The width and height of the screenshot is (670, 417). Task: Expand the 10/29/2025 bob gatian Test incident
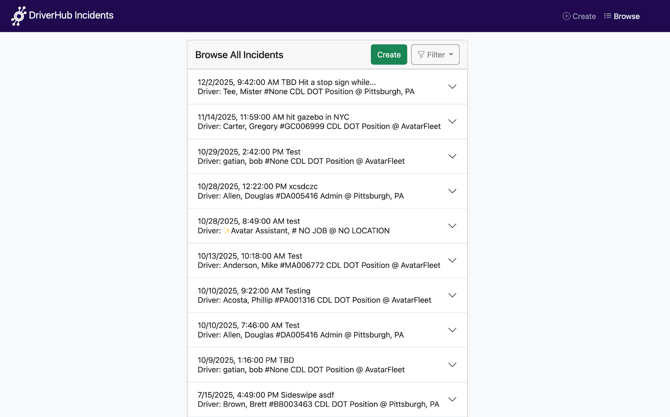pyautogui.click(x=452, y=156)
